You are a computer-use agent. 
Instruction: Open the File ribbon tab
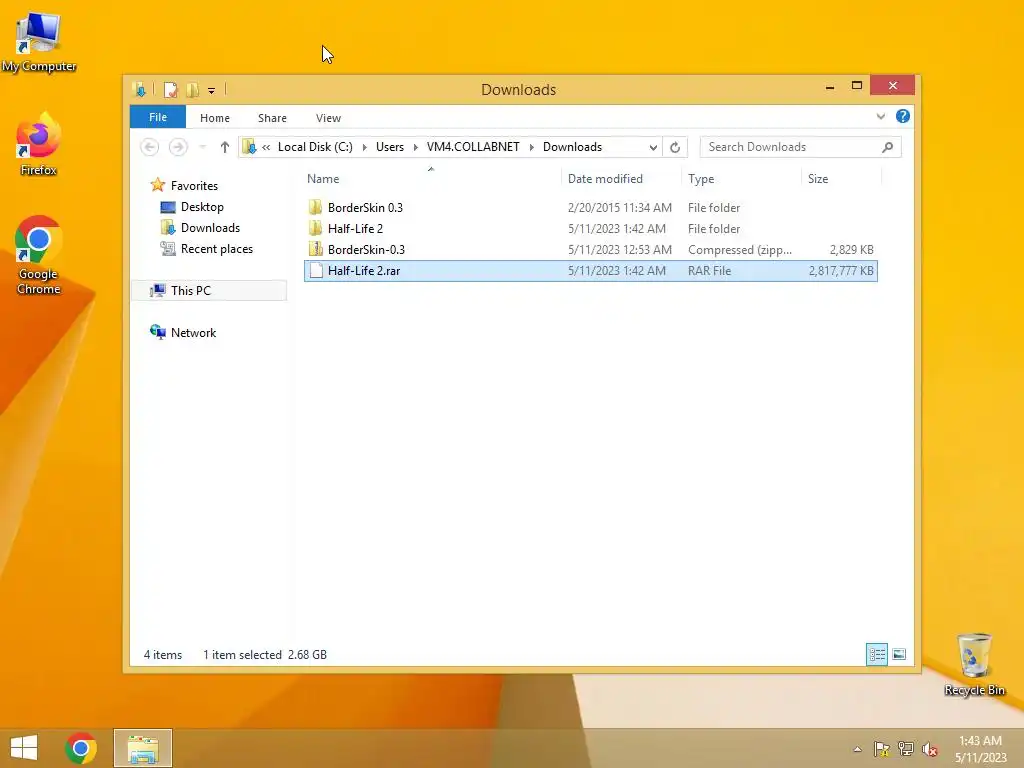click(157, 118)
